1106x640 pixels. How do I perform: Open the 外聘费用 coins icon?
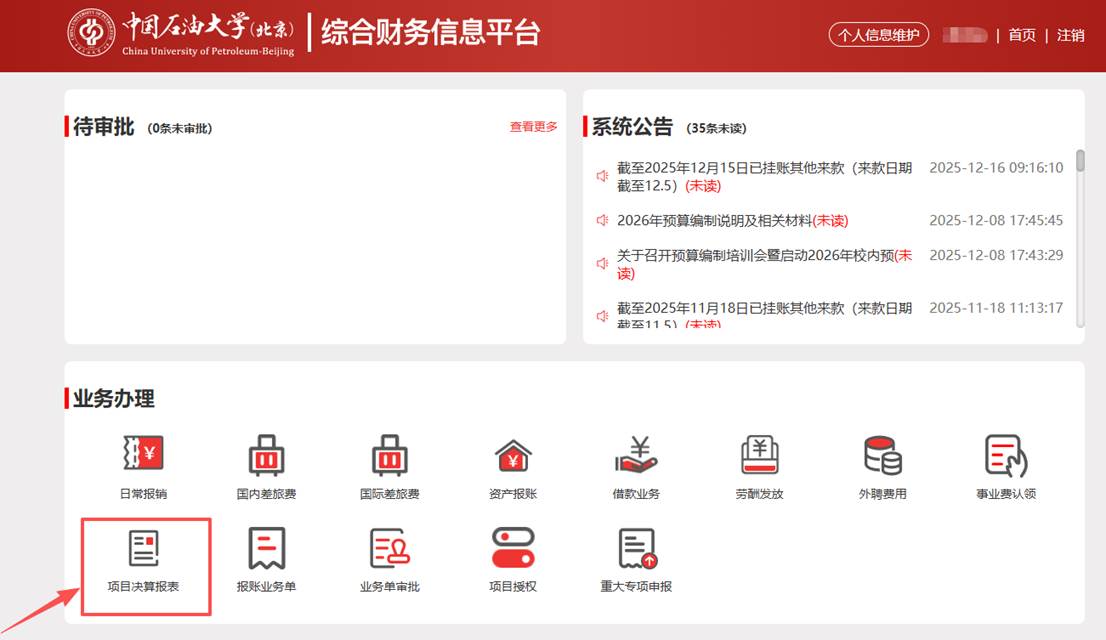pyautogui.click(x=882, y=457)
